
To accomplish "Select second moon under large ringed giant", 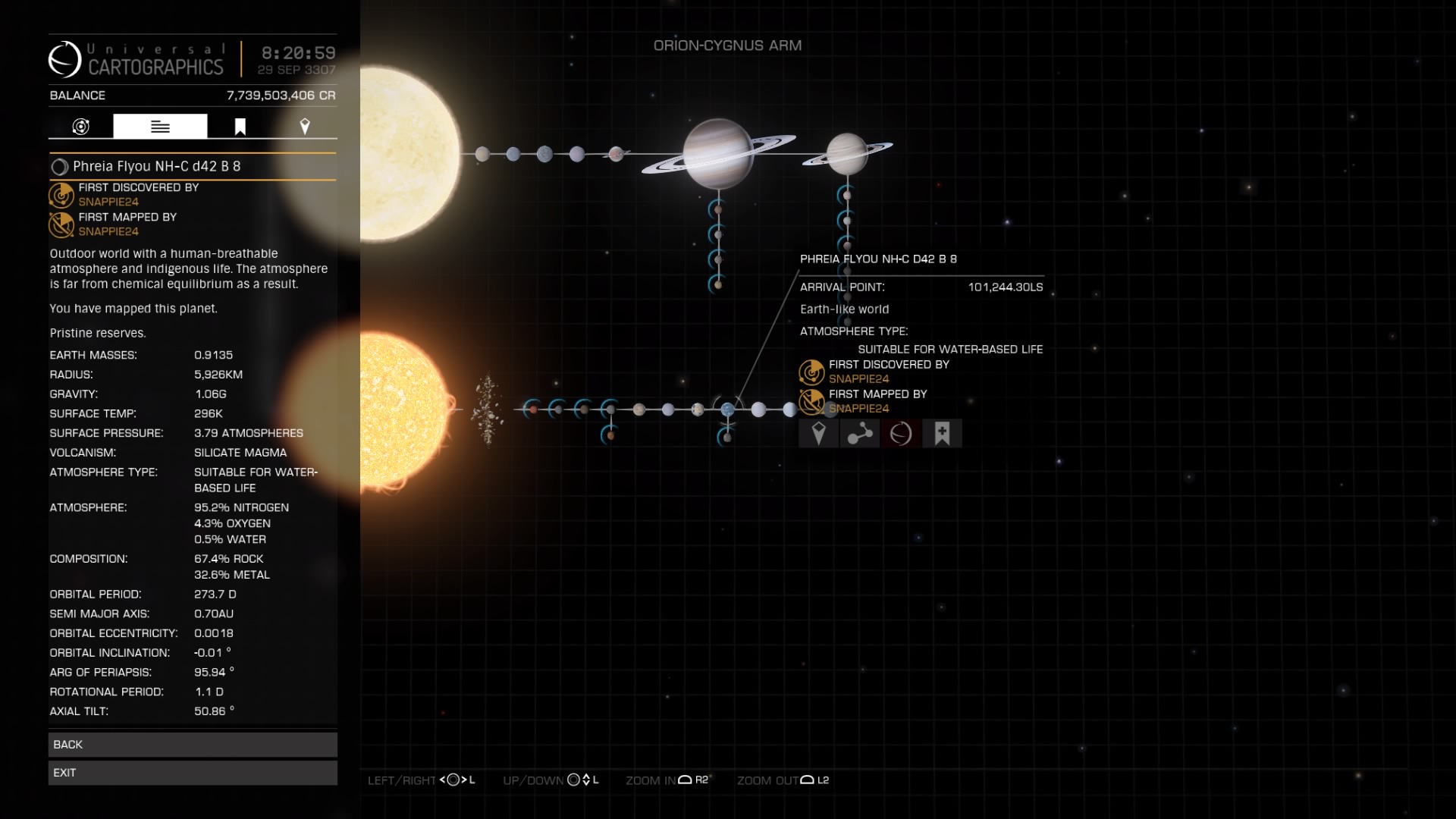I will click(x=717, y=234).
